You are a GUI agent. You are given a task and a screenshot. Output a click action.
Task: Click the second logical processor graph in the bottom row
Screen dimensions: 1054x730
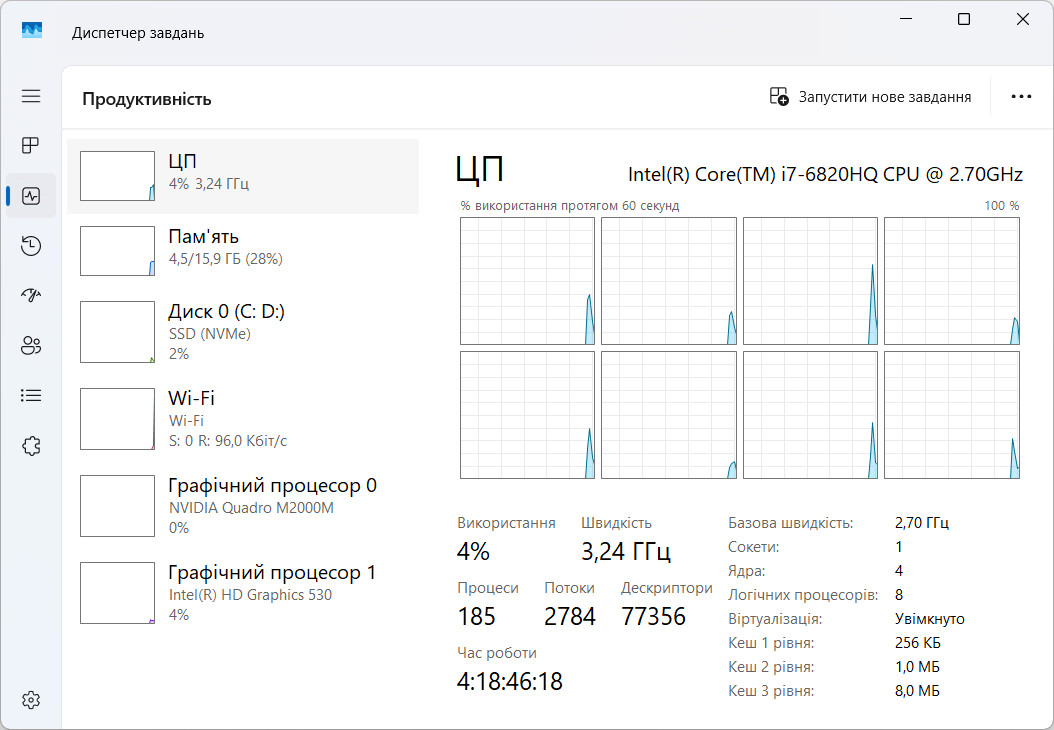[669, 415]
